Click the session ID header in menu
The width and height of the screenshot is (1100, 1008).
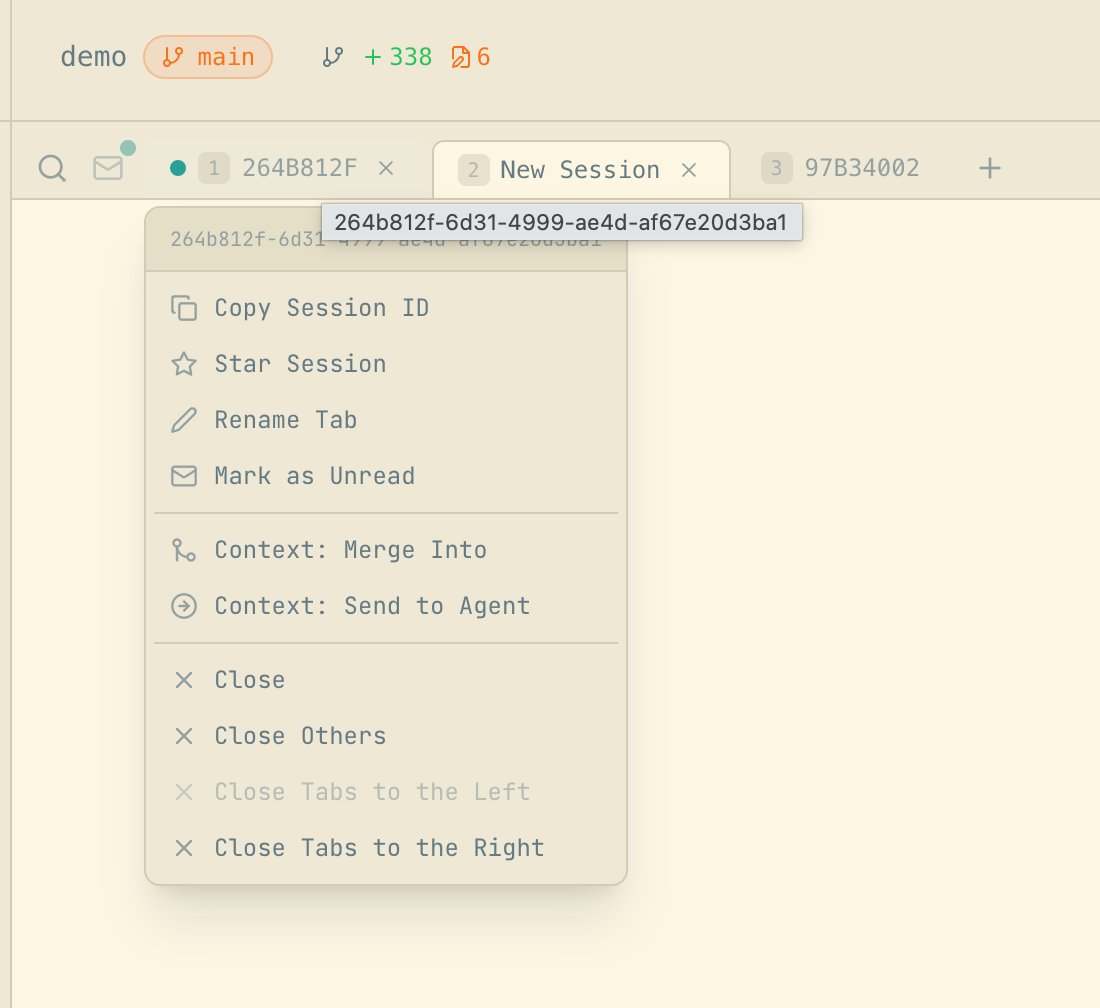[386, 239]
